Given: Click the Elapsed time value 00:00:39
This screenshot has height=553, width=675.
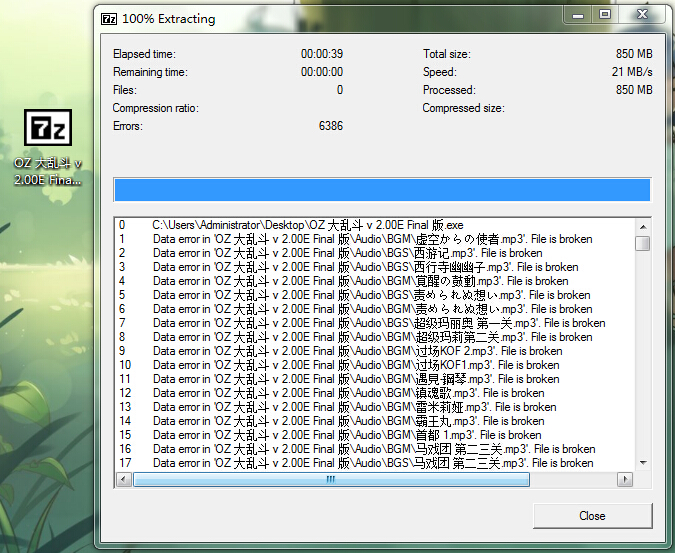Looking at the screenshot, I should [322, 54].
